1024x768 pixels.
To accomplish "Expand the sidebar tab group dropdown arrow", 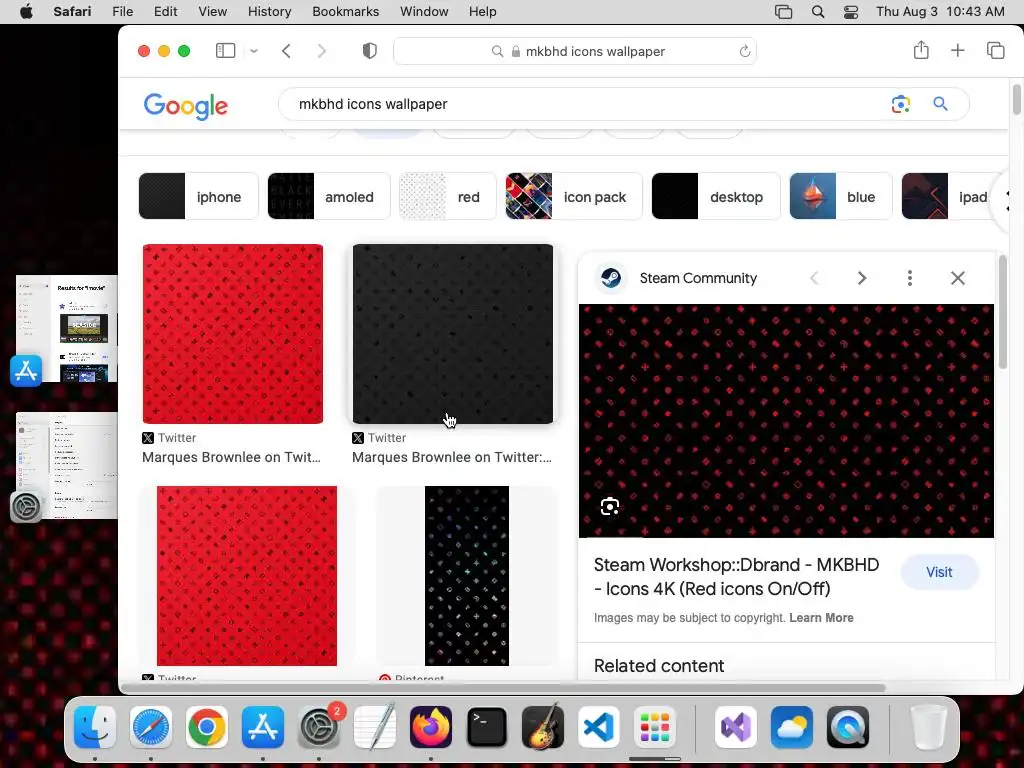I will [x=254, y=51].
